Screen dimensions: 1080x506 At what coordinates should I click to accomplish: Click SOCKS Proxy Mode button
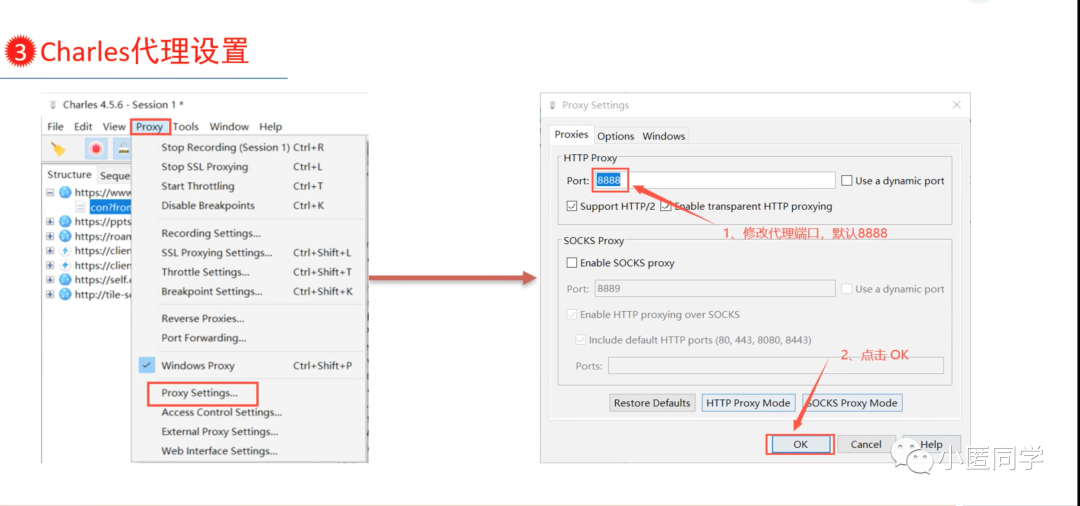coord(853,403)
